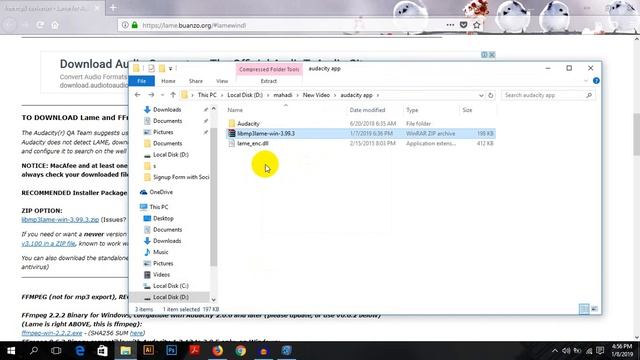Reload the browser page

click(x=40, y=25)
